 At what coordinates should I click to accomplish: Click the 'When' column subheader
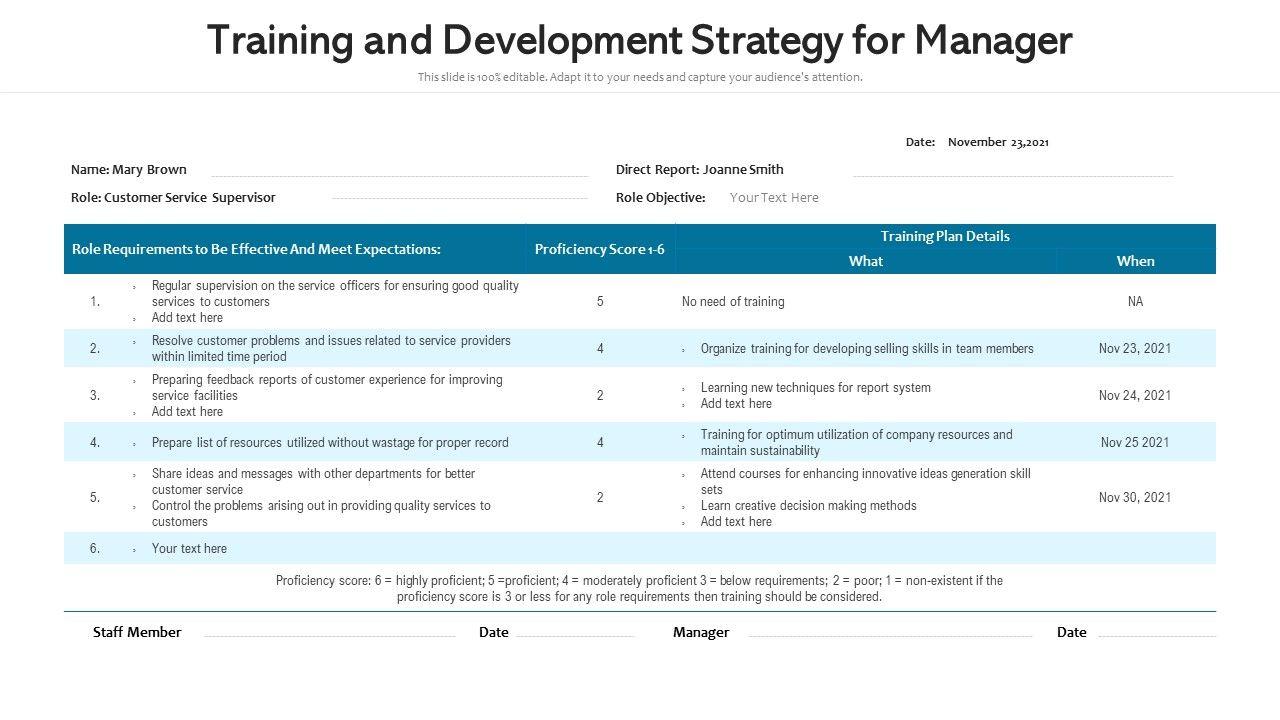pyautogui.click(x=1135, y=261)
